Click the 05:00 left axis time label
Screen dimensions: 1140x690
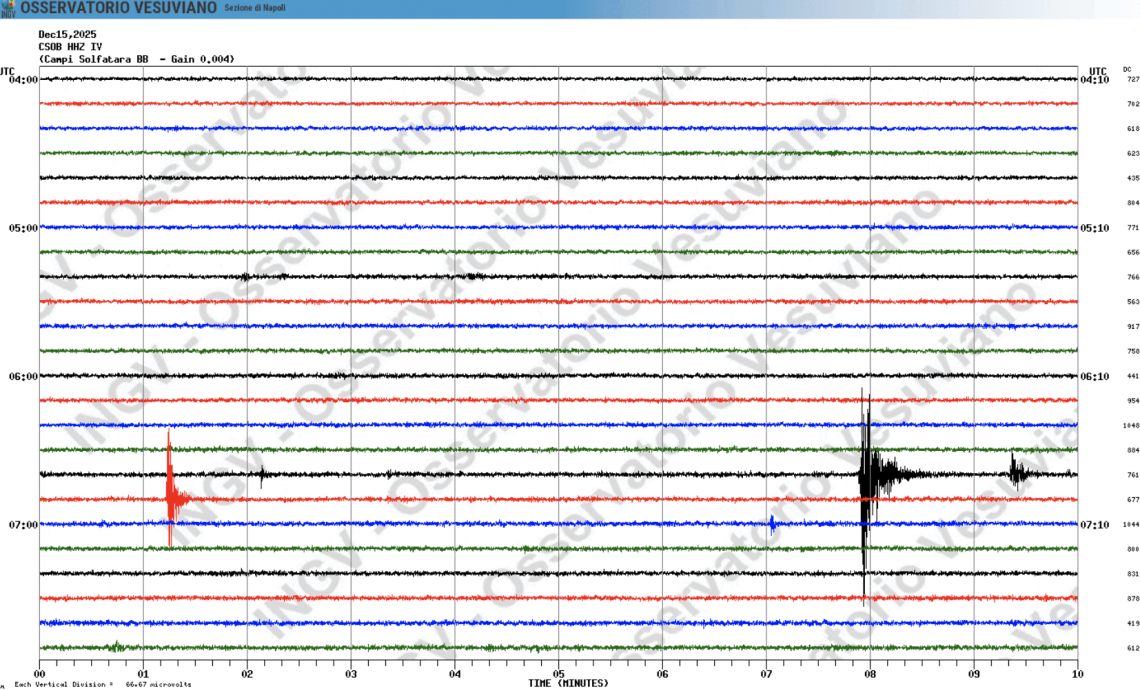point(23,228)
